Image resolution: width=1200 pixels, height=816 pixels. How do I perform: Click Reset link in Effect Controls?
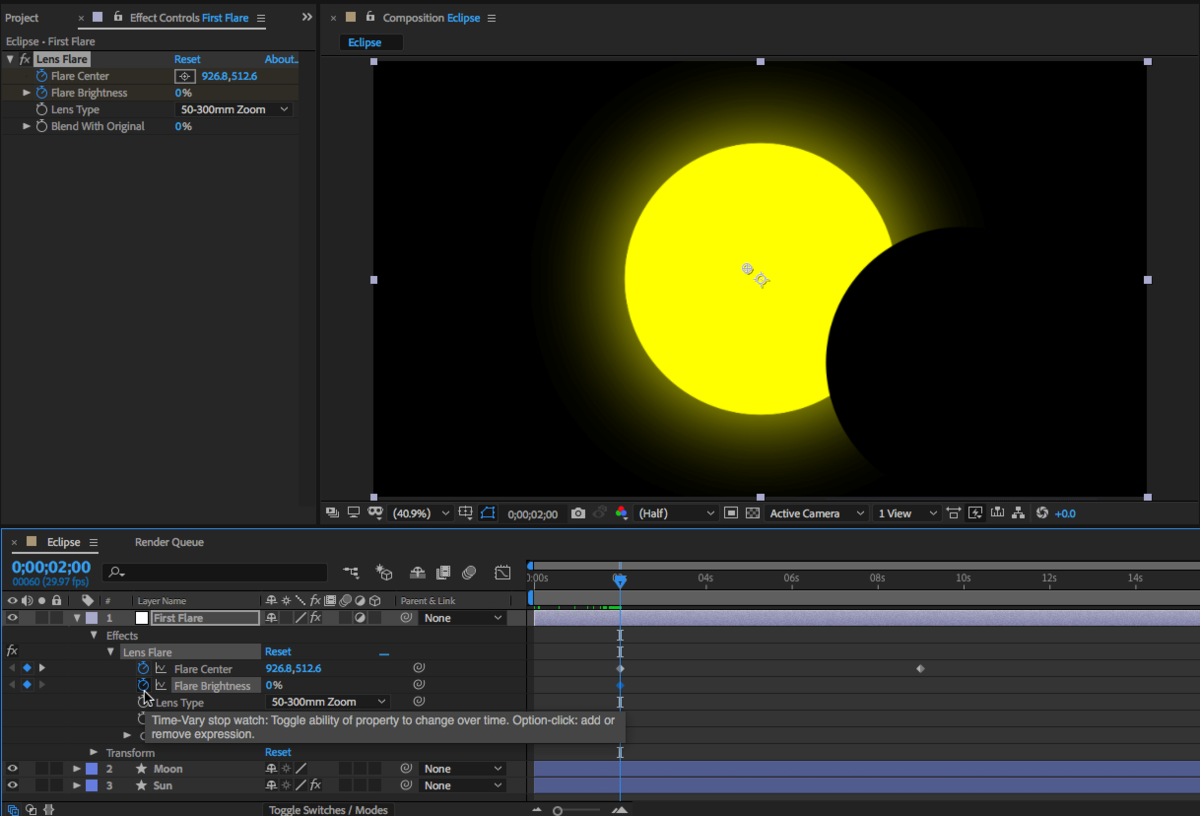[187, 60]
